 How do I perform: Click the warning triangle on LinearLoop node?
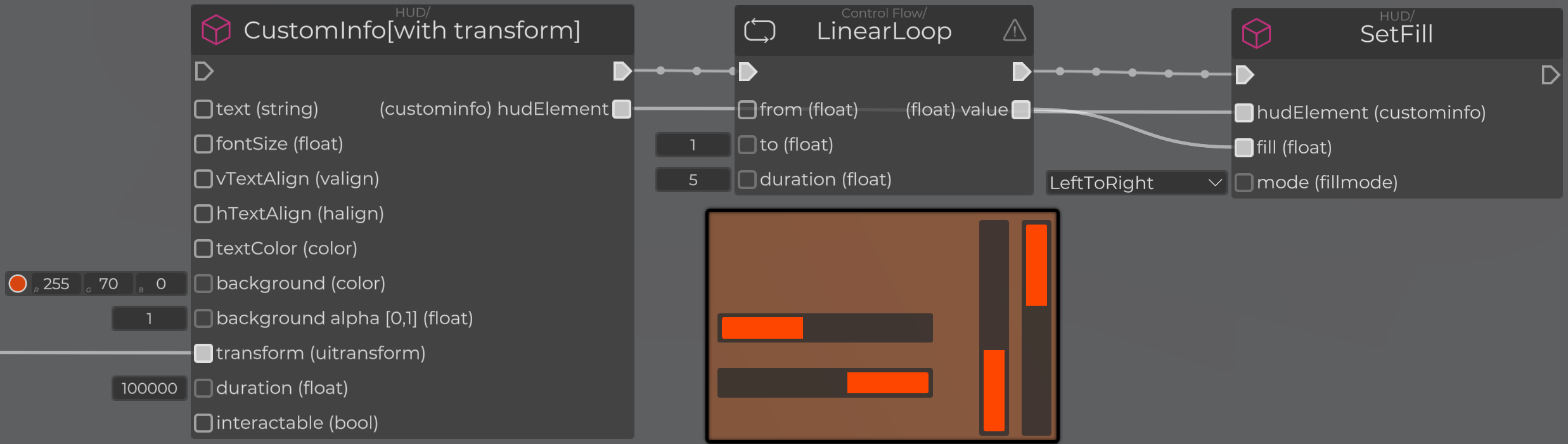[1014, 30]
